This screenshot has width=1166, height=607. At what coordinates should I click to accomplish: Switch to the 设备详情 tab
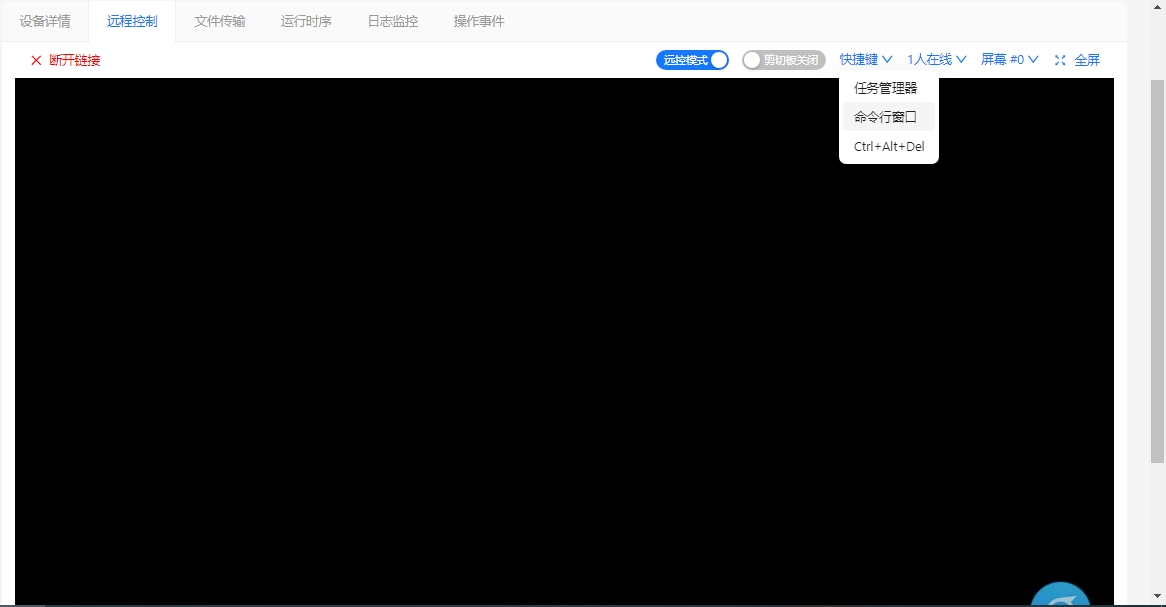45,22
